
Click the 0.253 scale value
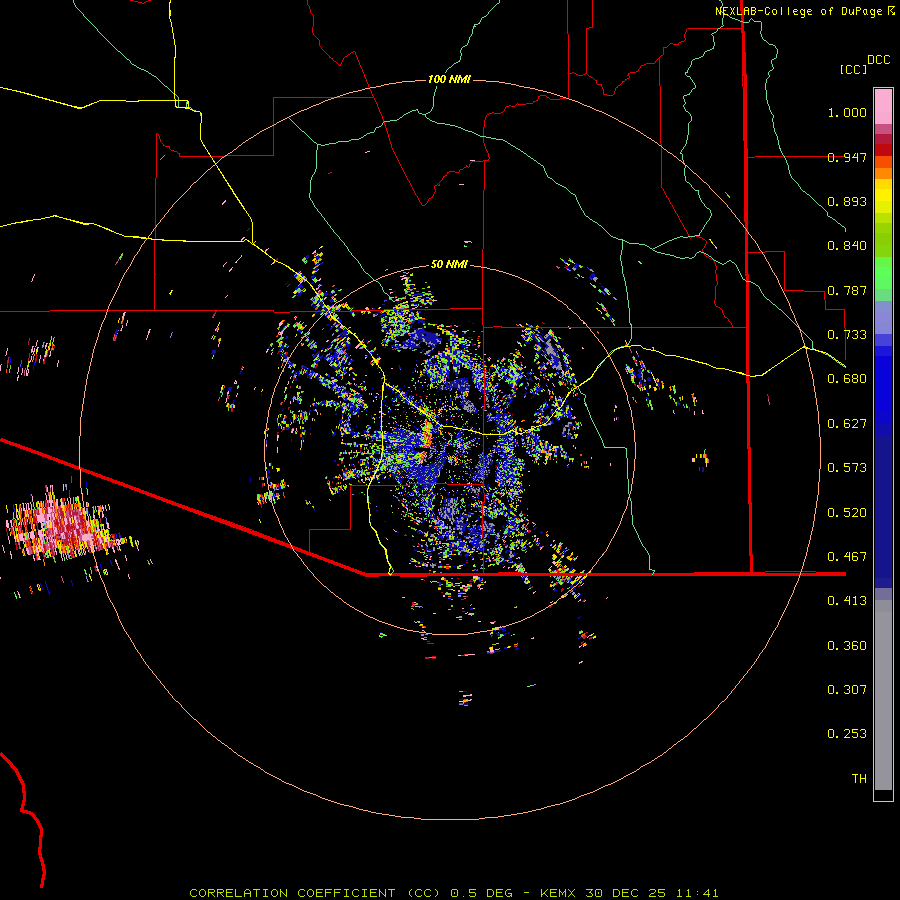847,734
